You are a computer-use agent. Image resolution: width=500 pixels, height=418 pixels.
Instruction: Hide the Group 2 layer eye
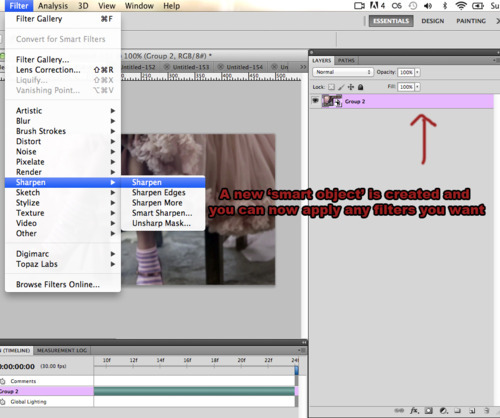point(315,101)
